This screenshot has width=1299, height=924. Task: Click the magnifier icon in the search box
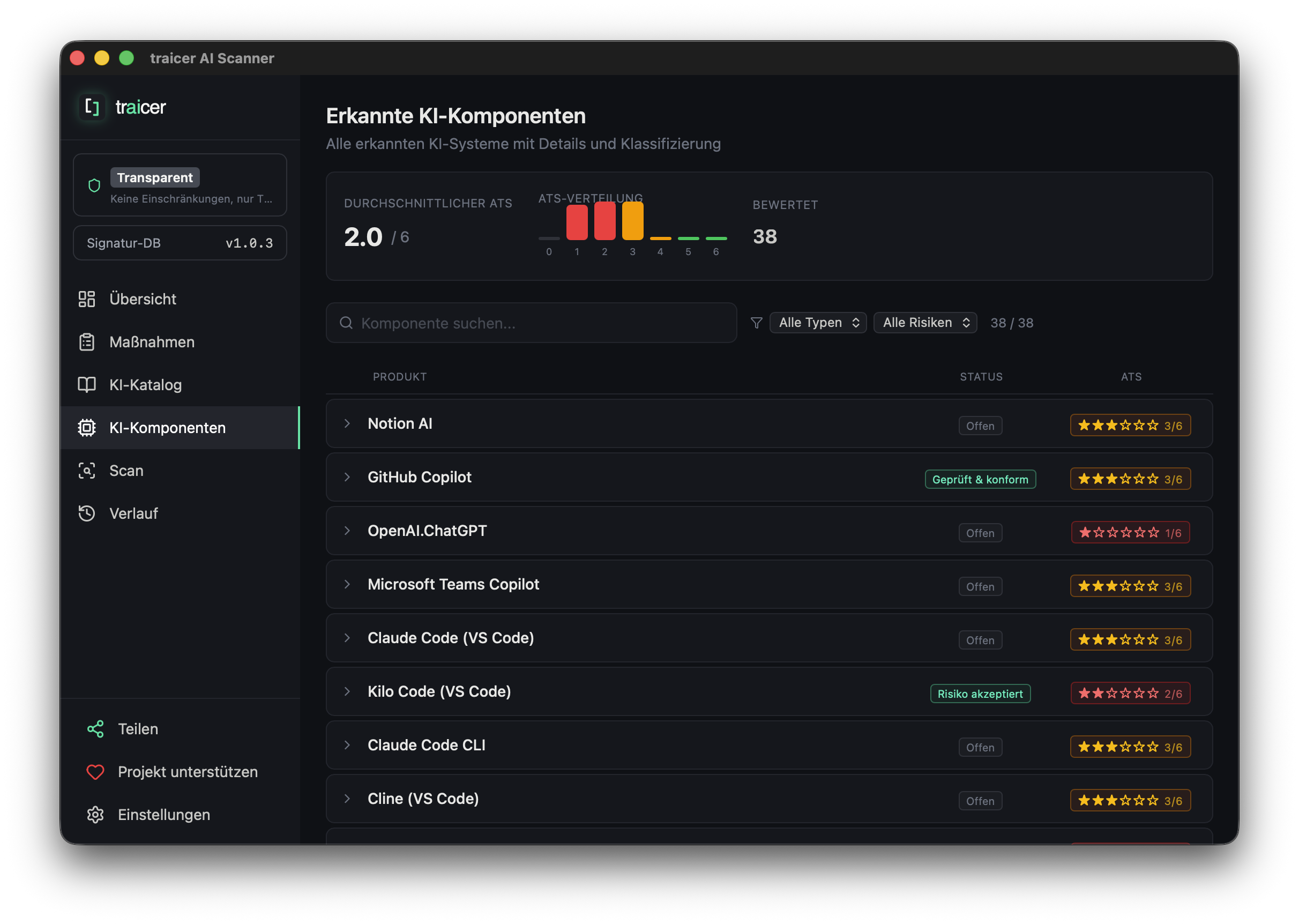click(x=346, y=323)
